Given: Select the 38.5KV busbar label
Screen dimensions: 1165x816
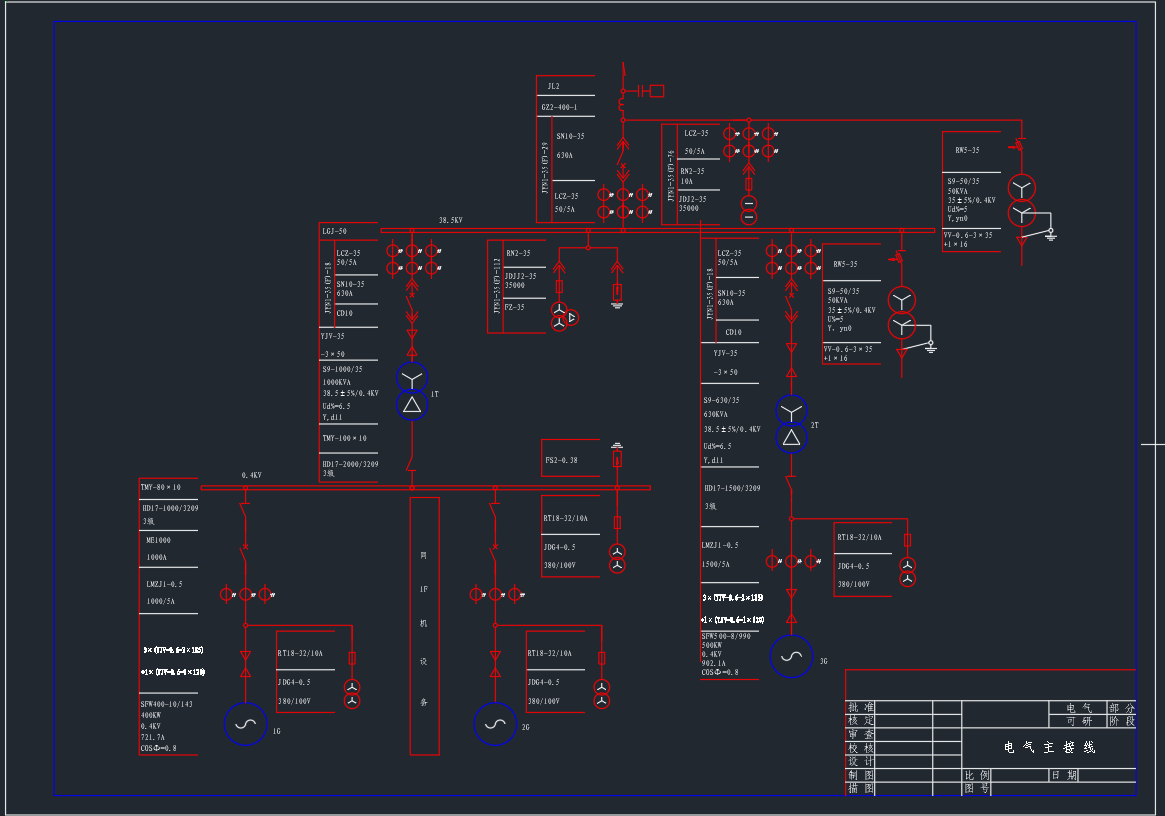Looking at the screenshot, I should click(452, 220).
